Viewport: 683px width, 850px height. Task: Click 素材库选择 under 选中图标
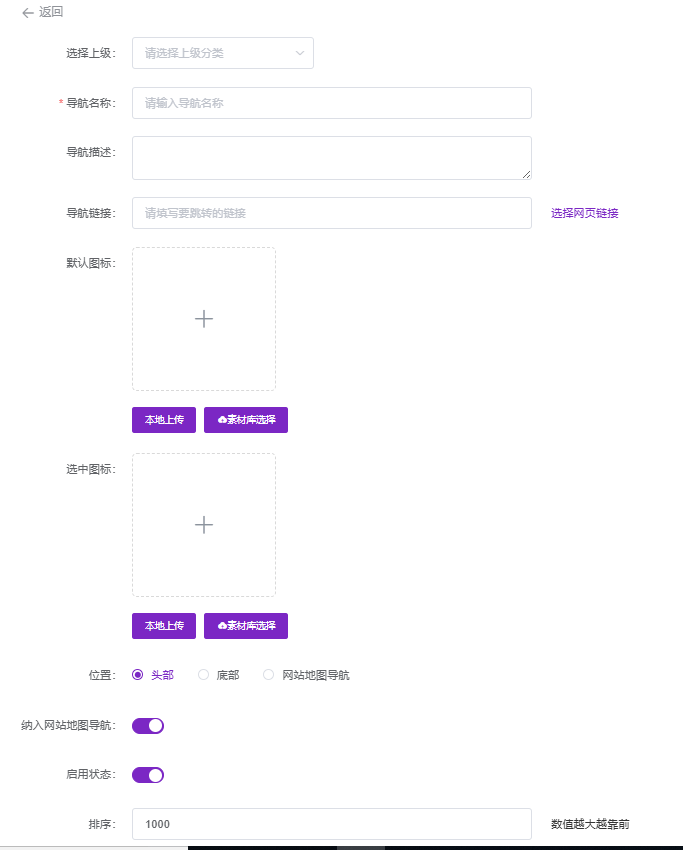coord(246,626)
